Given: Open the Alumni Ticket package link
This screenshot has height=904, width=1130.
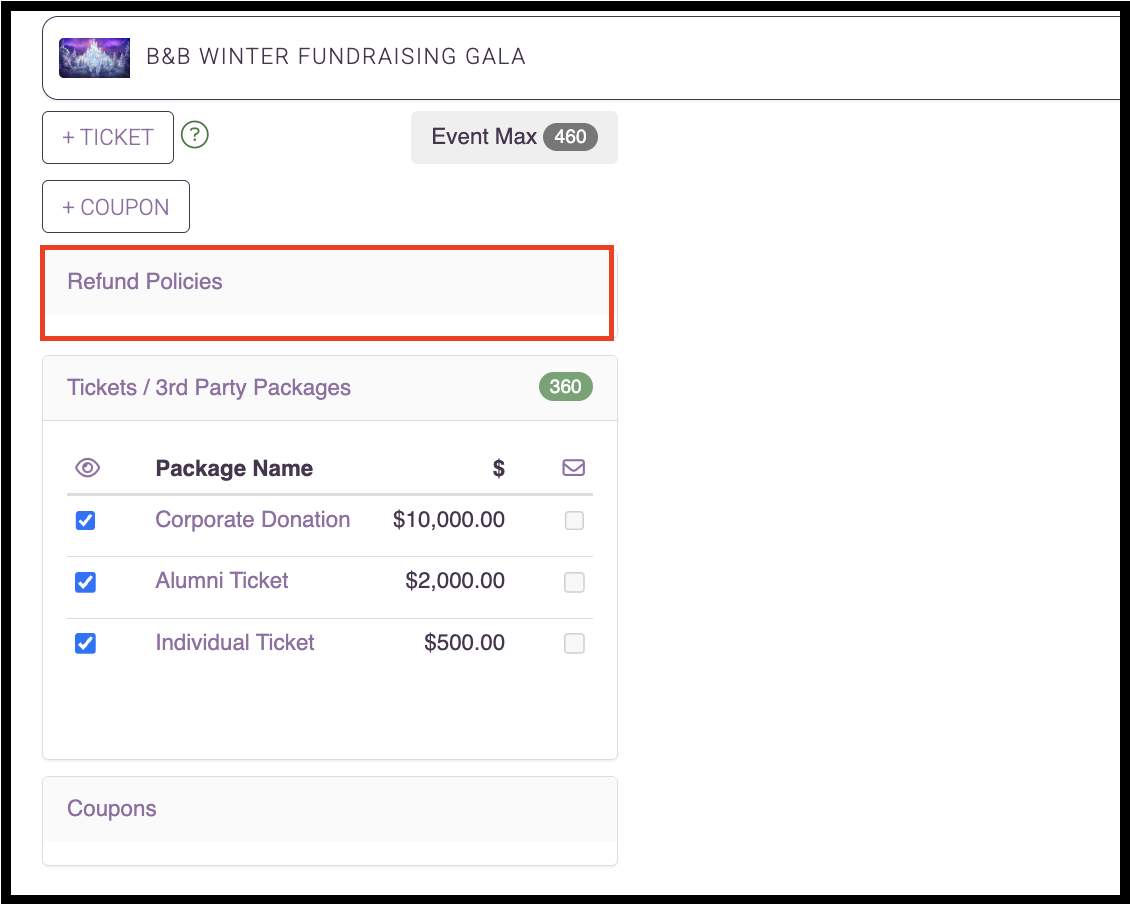Looking at the screenshot, I should pos(222,580).
